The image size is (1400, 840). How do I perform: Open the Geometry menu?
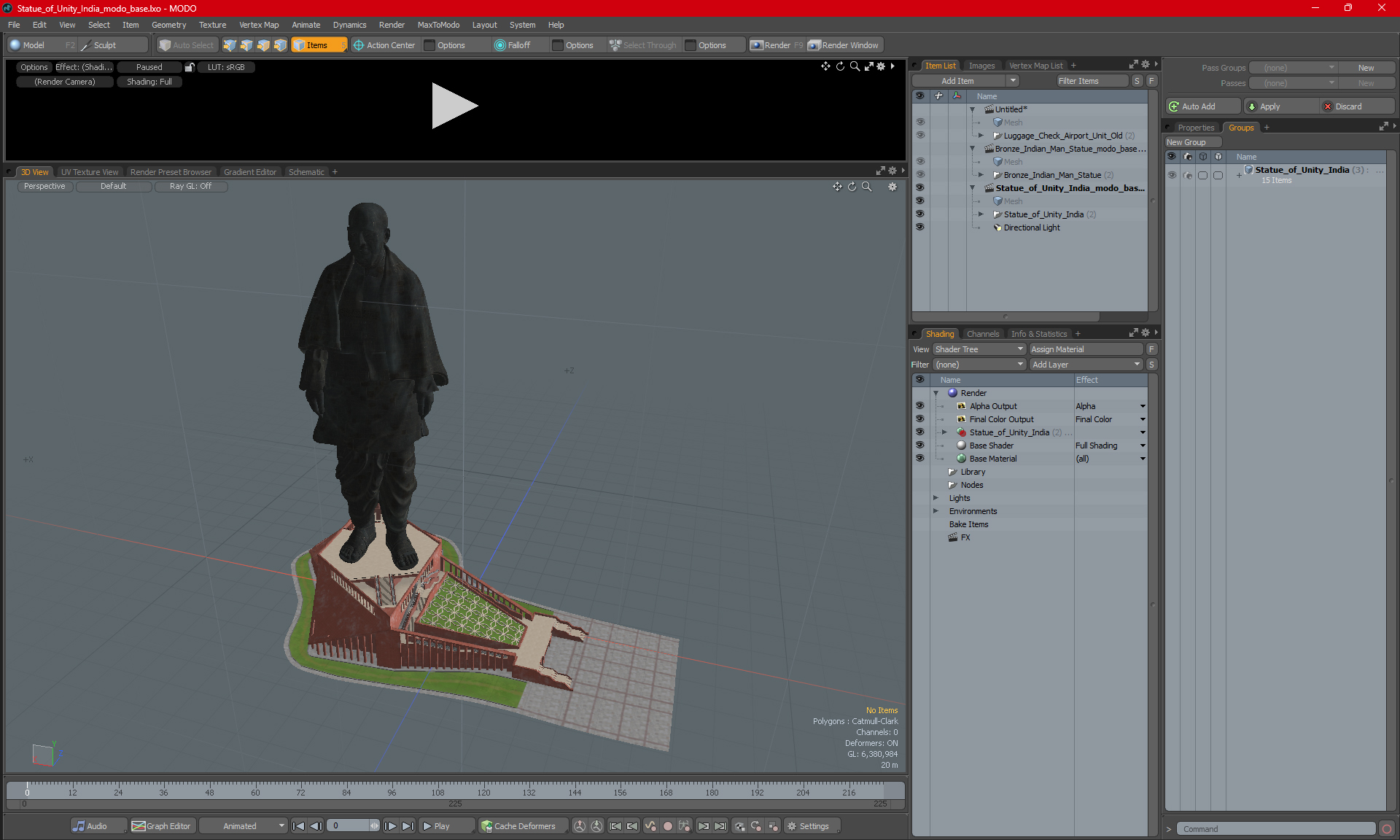click(x=168, y=25)
